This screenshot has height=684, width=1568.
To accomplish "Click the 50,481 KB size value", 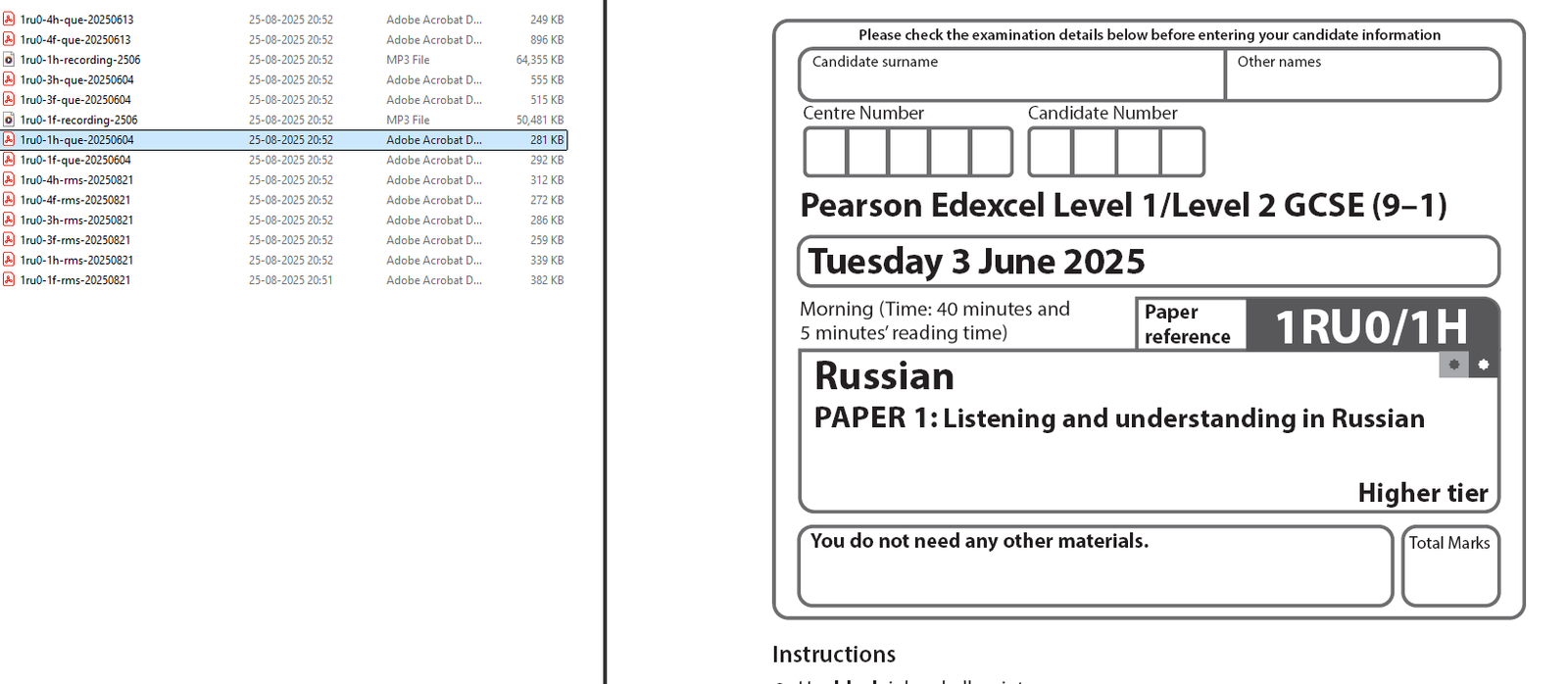I will 540,120.
